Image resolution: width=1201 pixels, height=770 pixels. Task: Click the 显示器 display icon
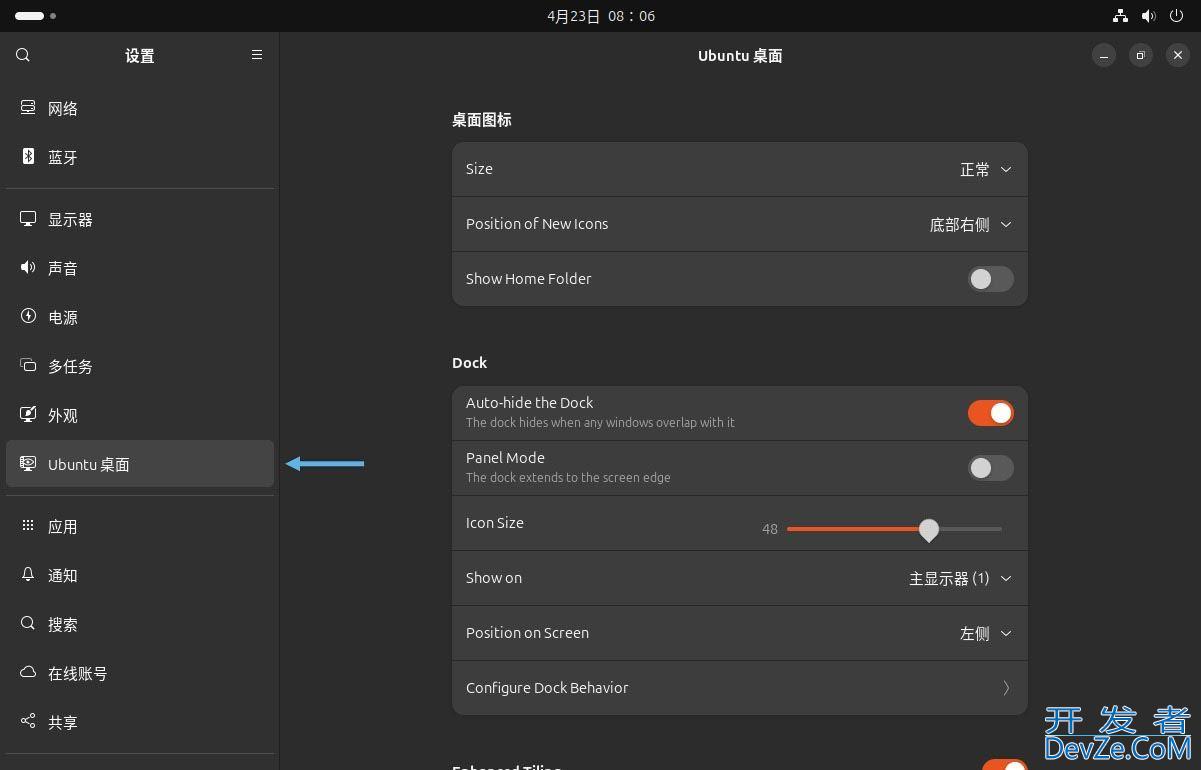coord(28,219)
